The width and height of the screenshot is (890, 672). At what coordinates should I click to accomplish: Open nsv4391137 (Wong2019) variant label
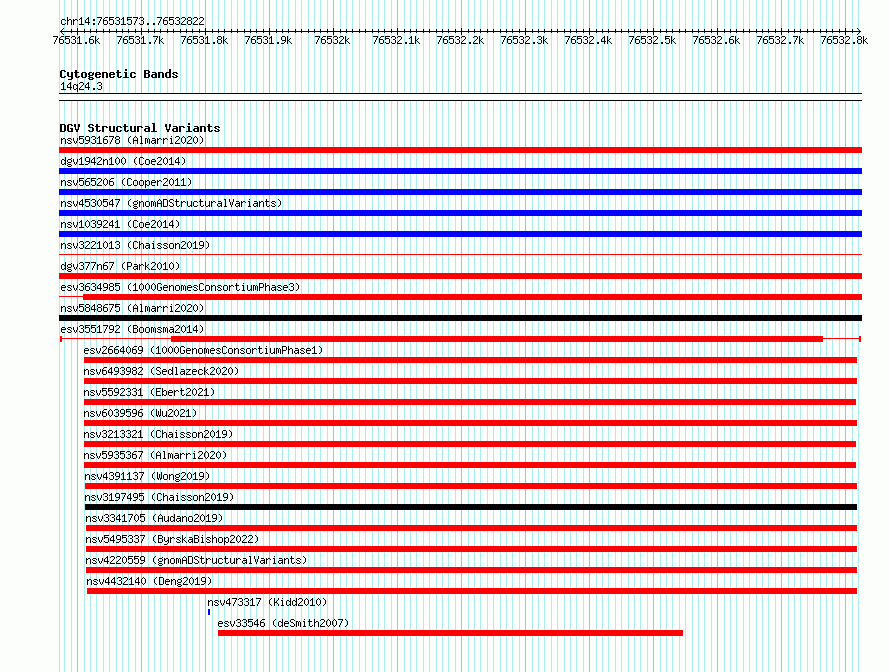[x=147, y=476]
